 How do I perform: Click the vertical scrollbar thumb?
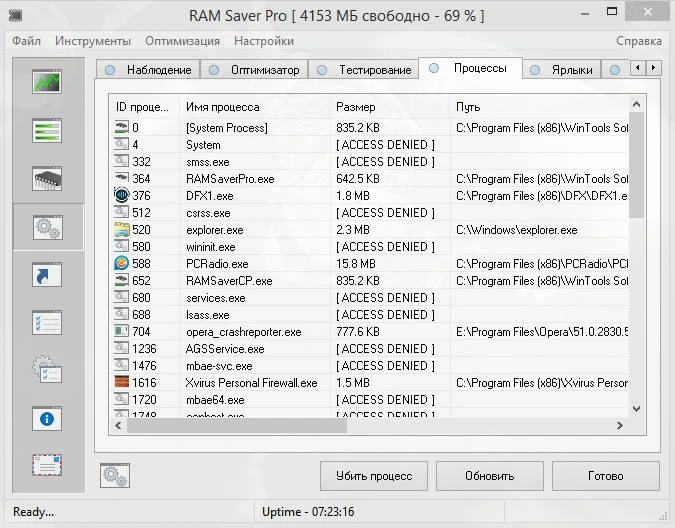[x=636, y=165]
